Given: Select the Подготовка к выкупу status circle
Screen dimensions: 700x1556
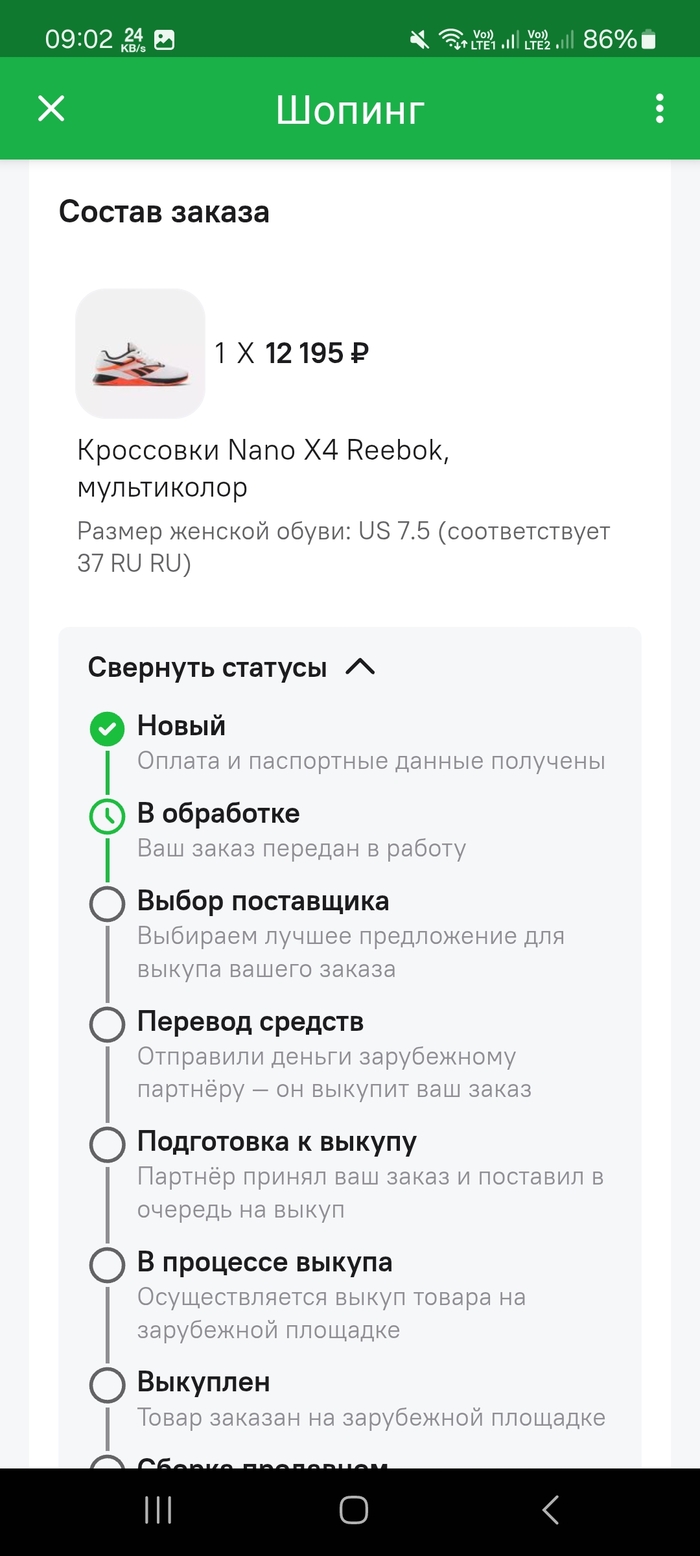Looking at the screenshot, I should [x=107, y=1145].
